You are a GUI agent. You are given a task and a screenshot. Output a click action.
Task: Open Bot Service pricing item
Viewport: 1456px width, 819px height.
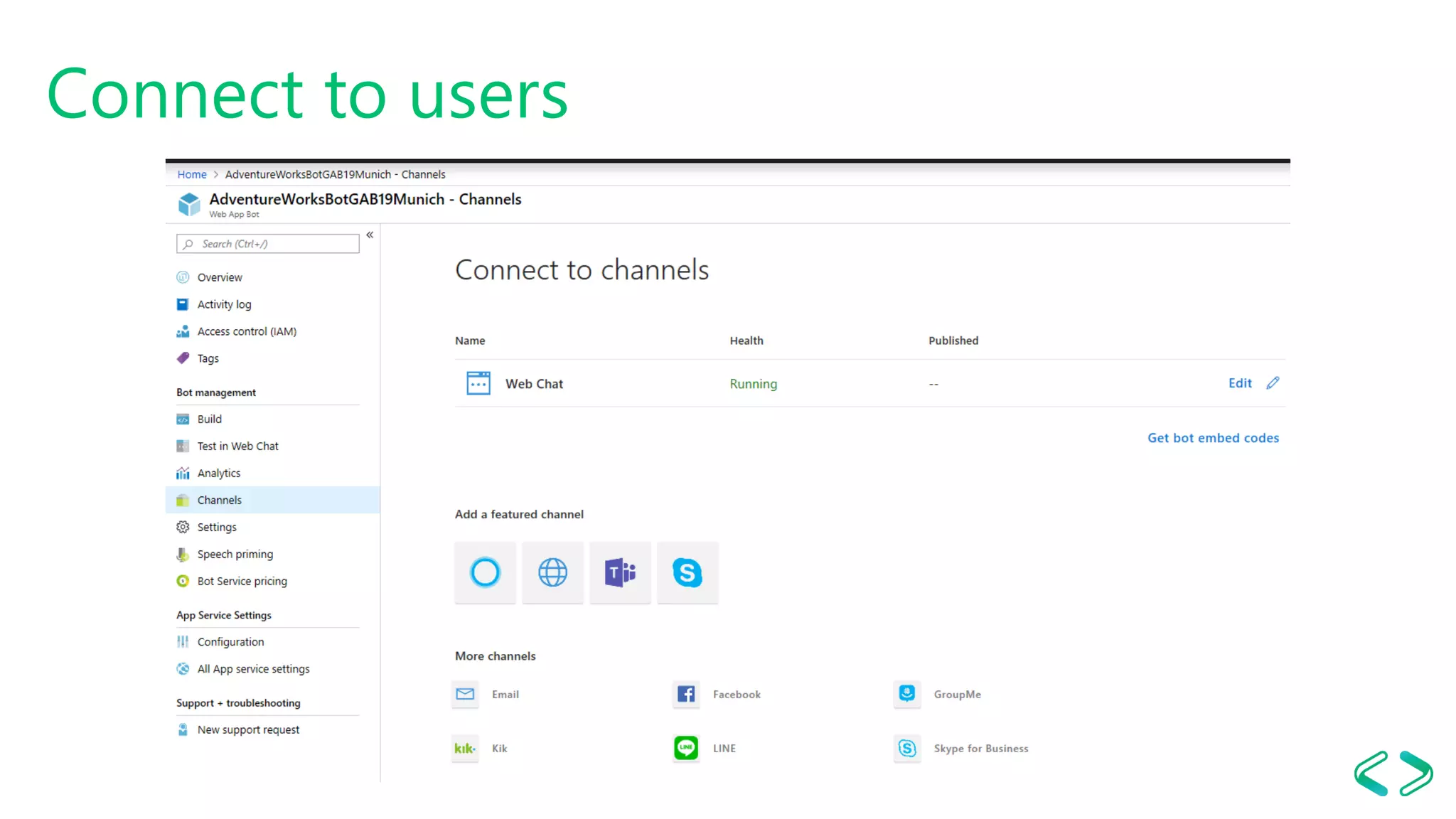(x=242, y=582)
